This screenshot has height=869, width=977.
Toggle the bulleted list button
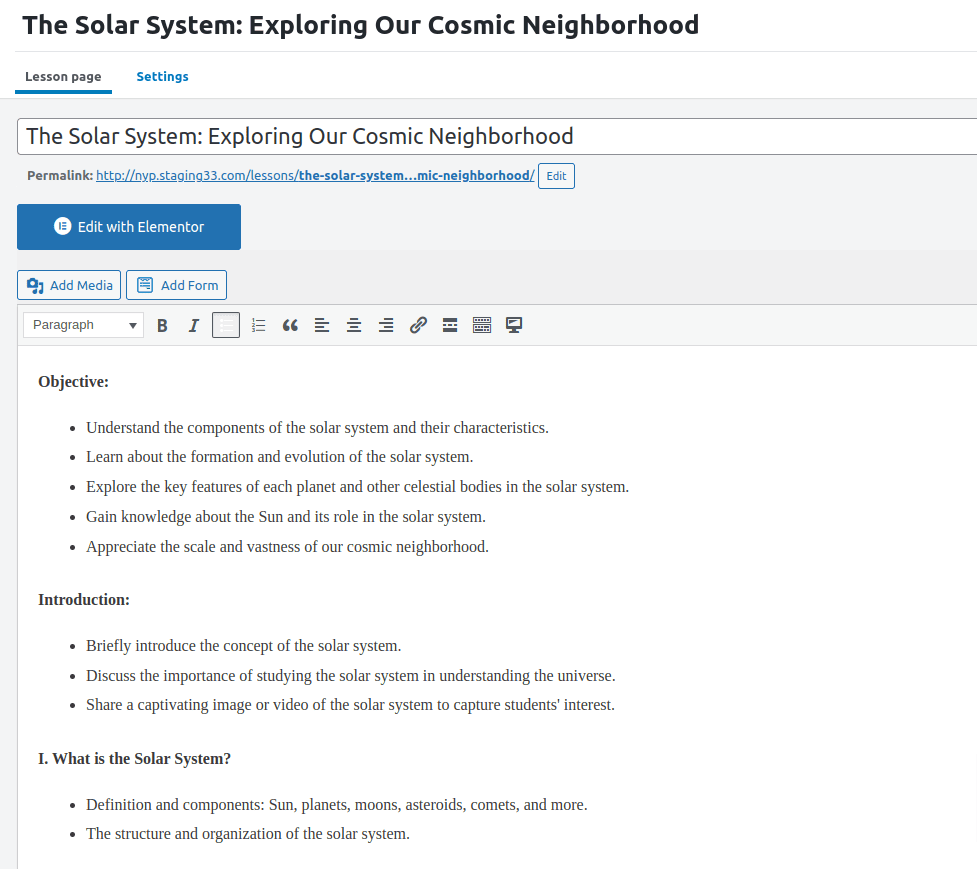(226, 325)
